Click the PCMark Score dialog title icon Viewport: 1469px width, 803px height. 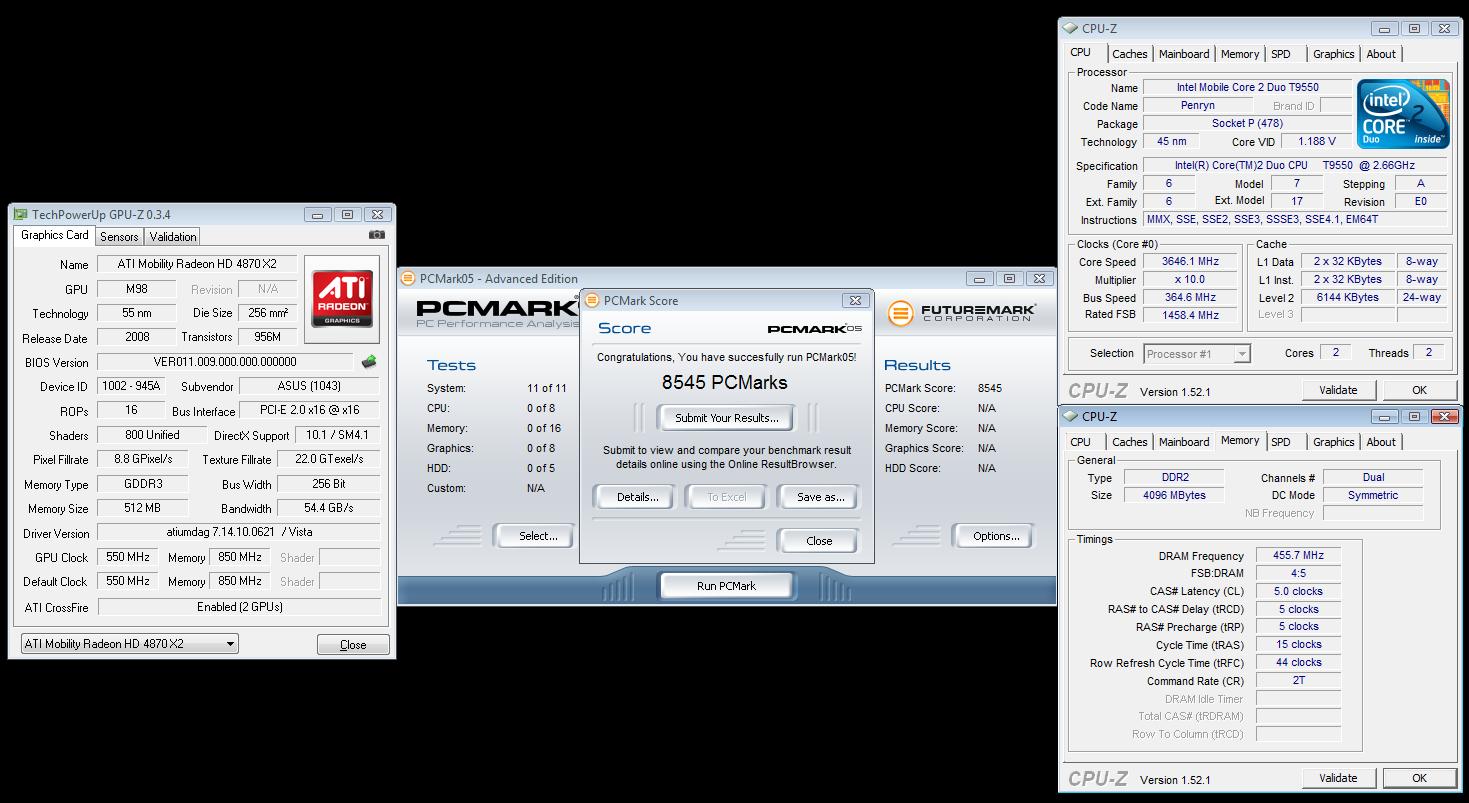coord(592,300)
